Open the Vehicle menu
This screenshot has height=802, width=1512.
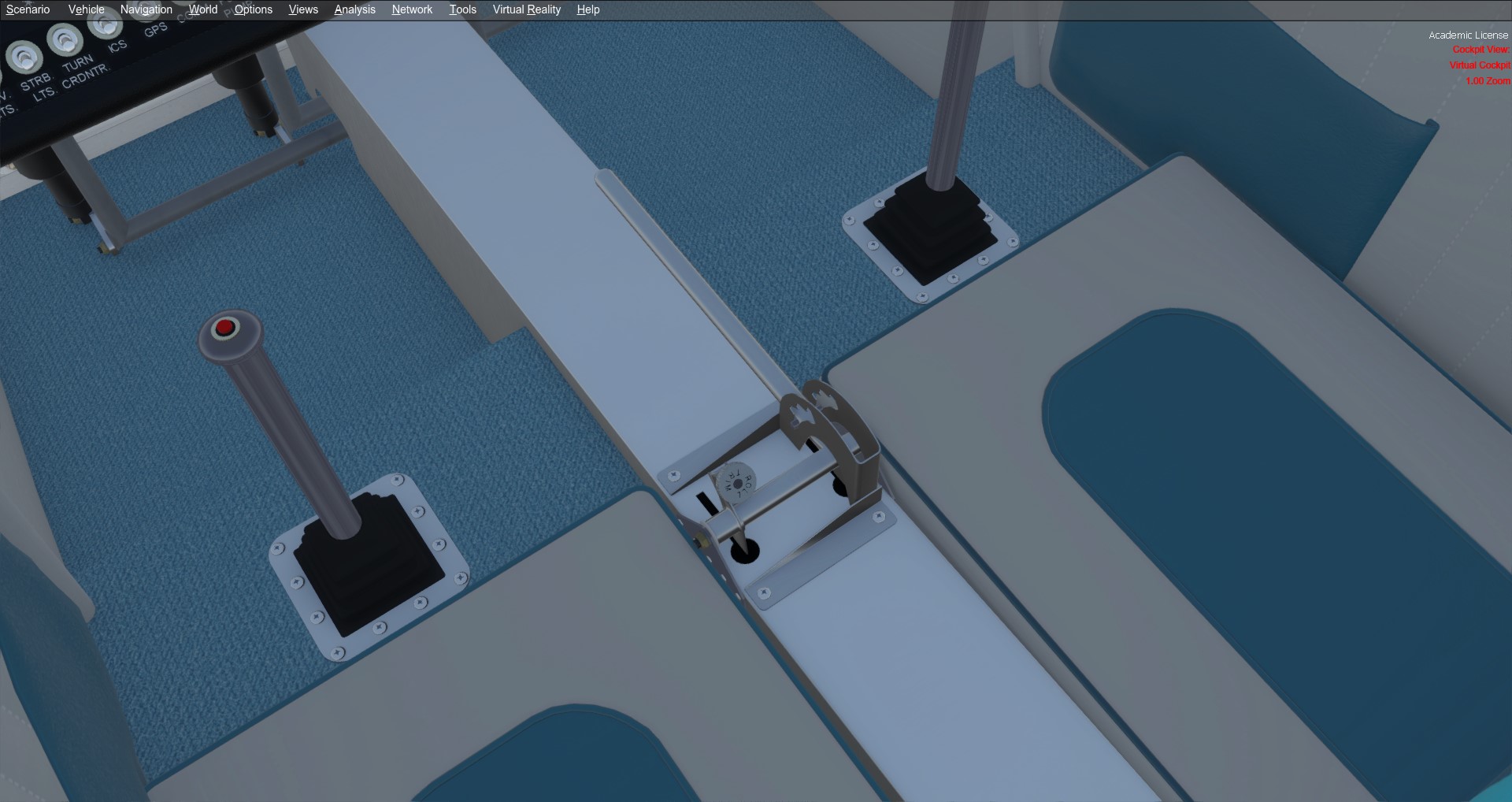pos(85,9)
